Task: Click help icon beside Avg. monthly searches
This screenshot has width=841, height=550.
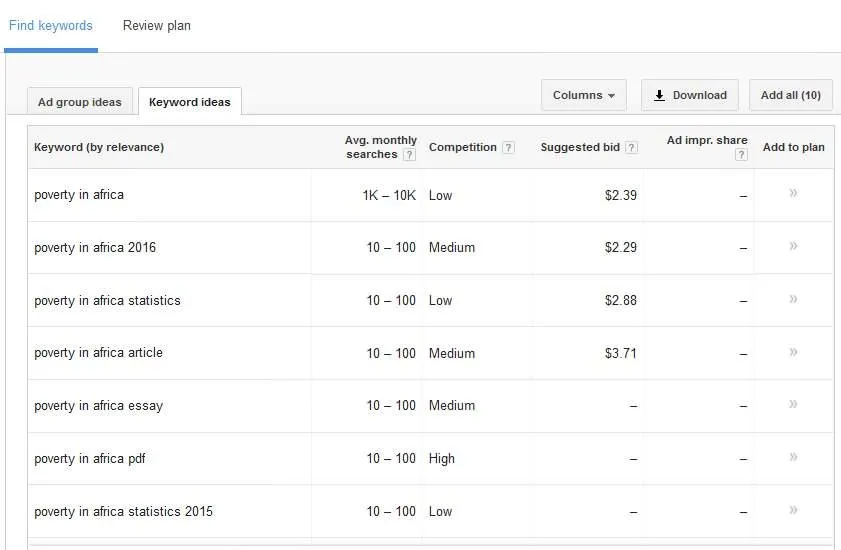Action: pos(409,155)
